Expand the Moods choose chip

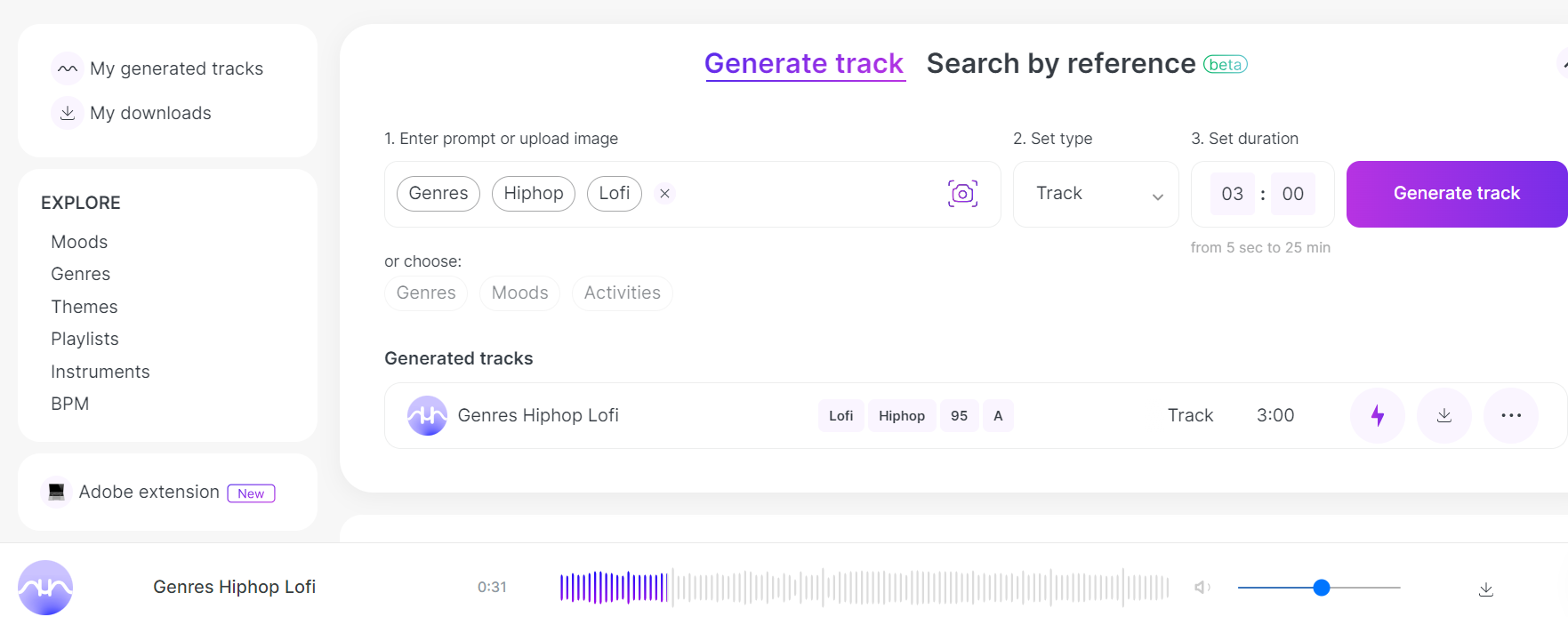[x=520, y=293]
